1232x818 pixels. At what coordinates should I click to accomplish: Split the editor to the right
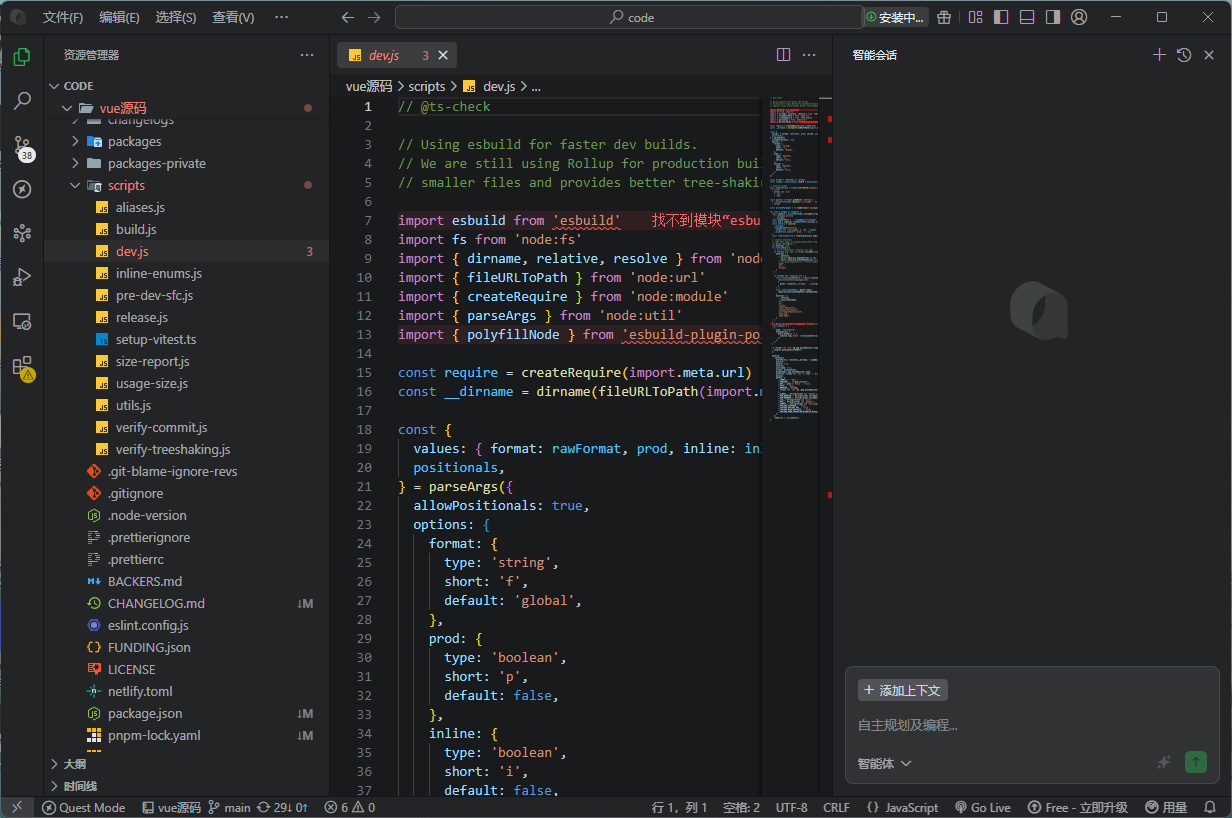784,55
